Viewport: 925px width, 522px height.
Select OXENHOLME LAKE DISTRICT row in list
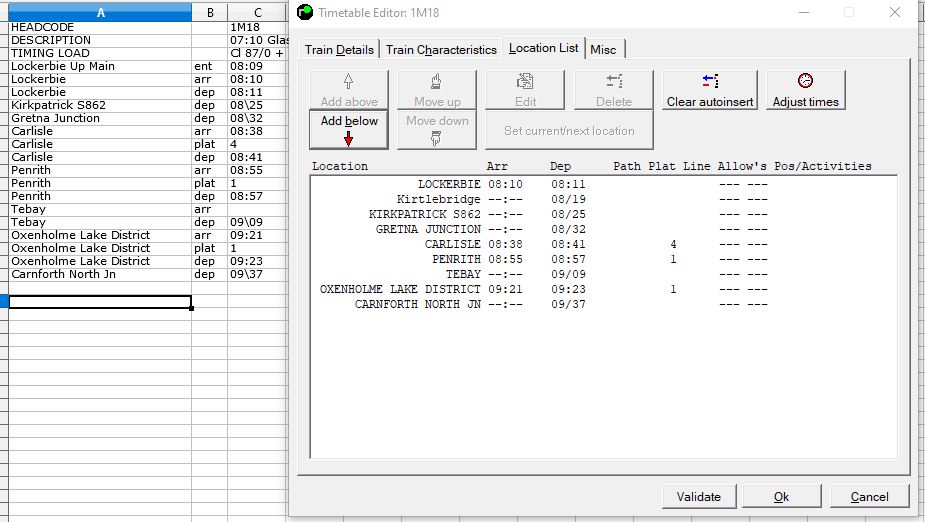pos(603,289)
